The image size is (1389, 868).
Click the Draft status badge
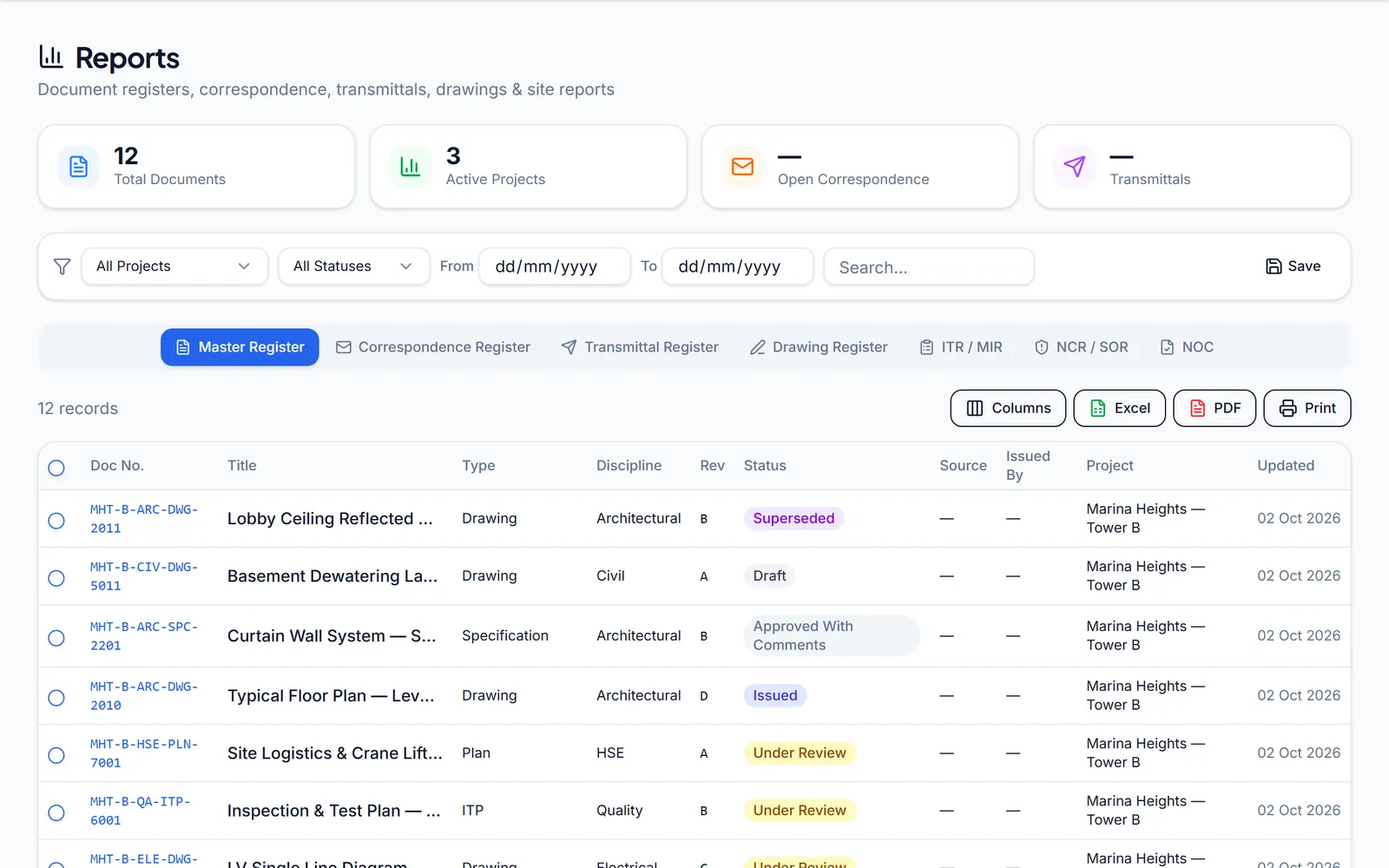pos(770,575)
